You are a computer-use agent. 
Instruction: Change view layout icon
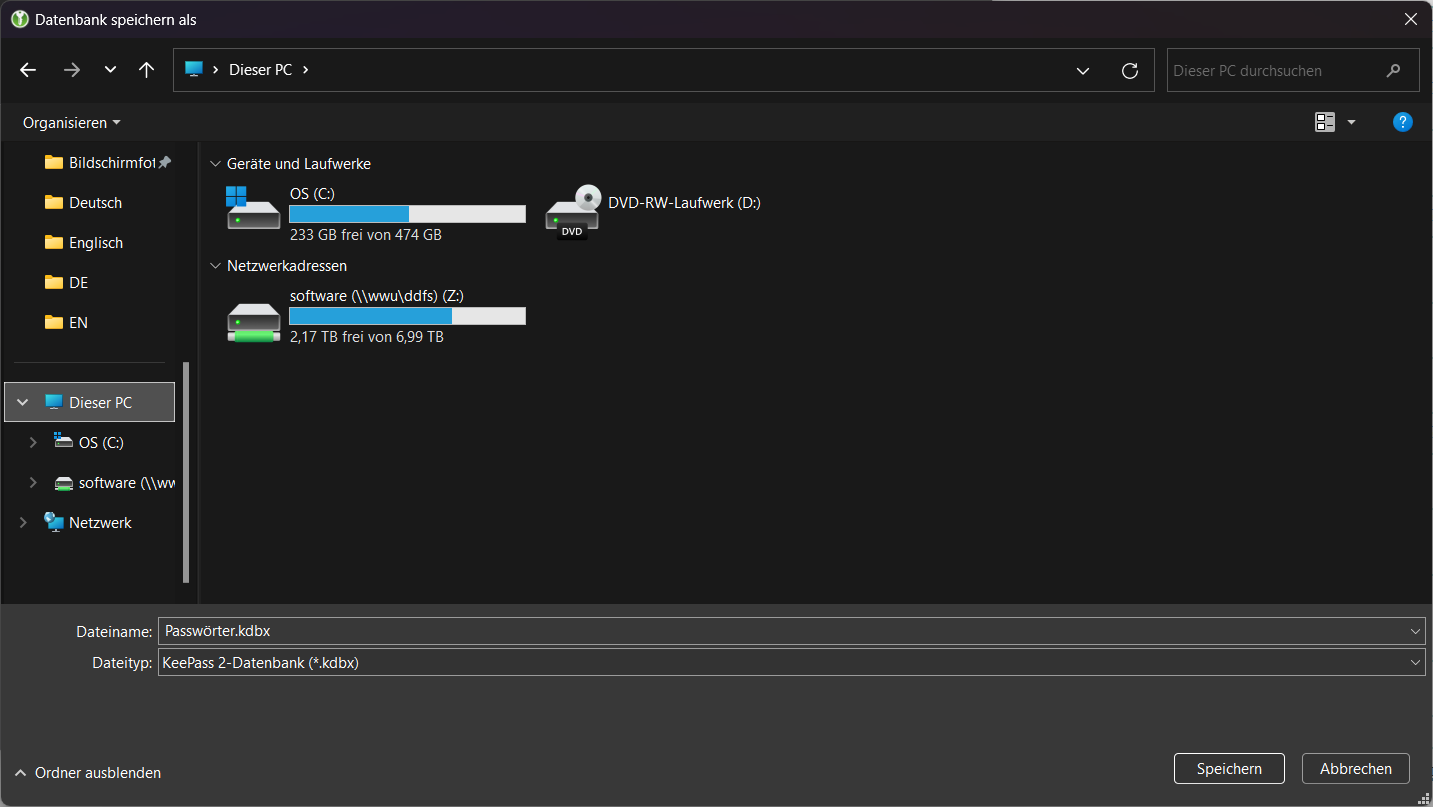point(1325,122)
